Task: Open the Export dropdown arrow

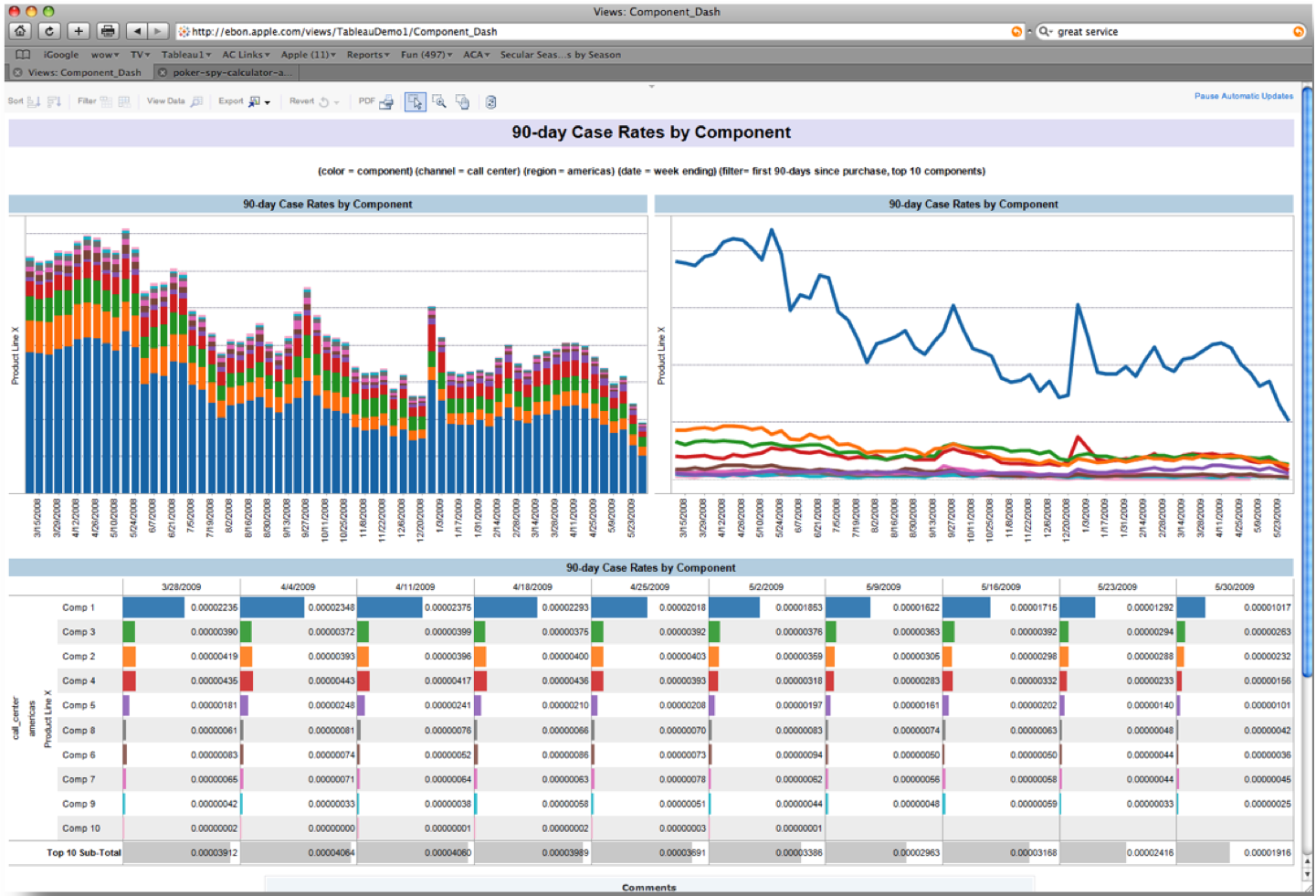Action: tap(268, 103)
